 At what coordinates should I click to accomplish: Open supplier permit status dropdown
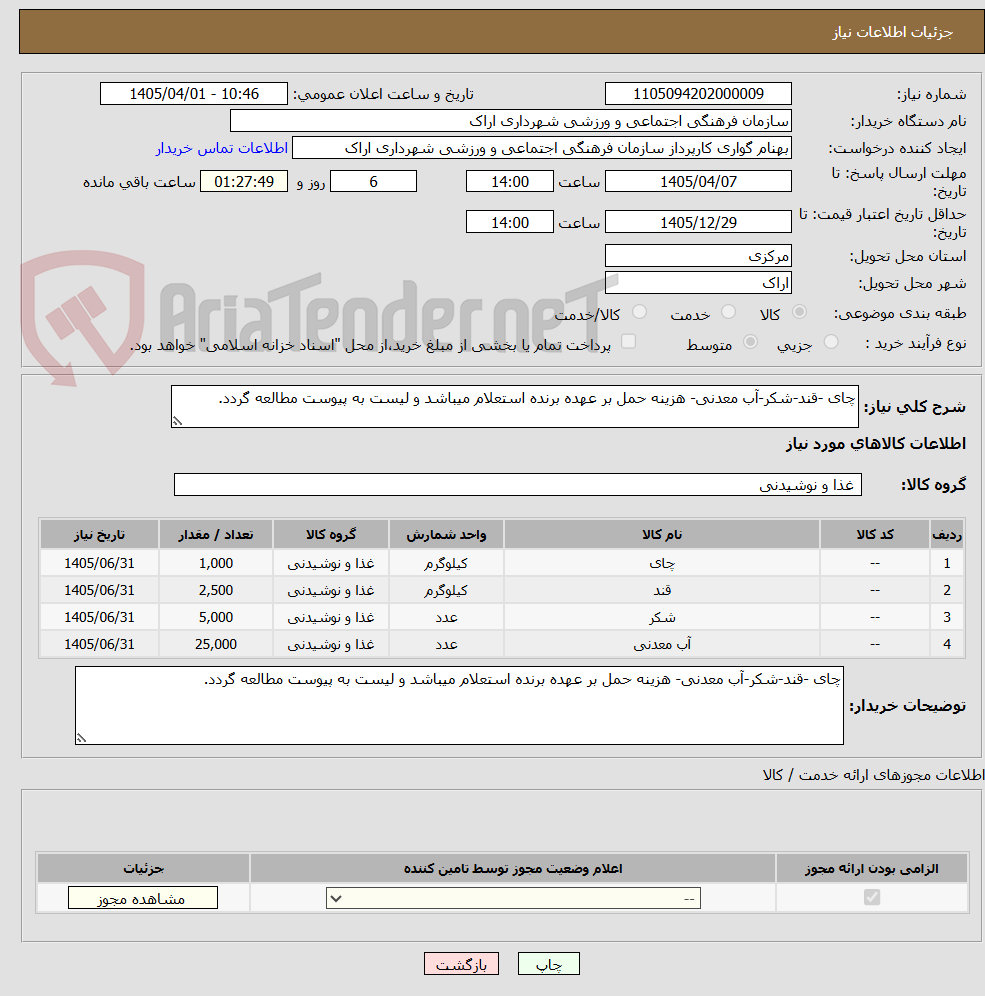pos(513,898)
